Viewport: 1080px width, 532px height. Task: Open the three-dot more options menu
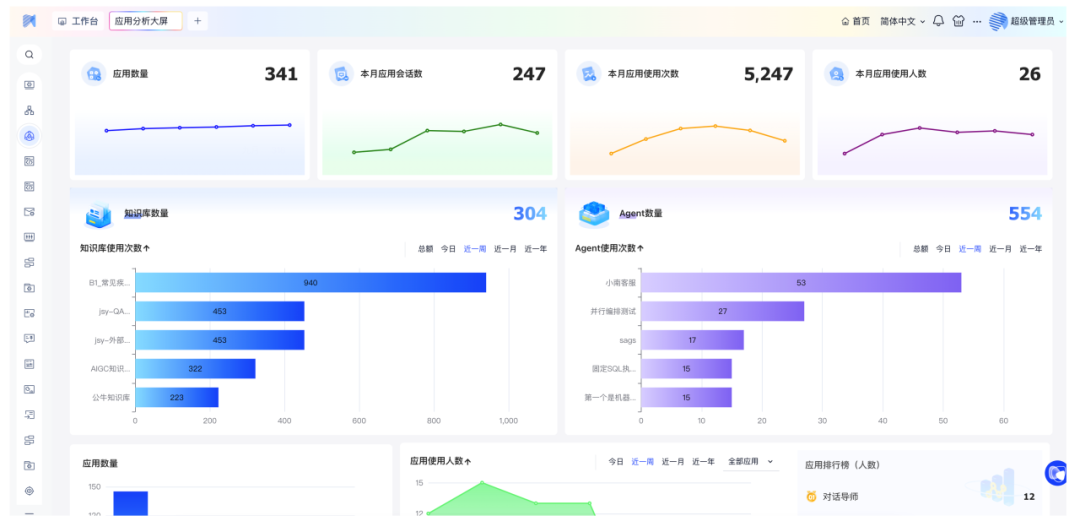click(977, 21)
